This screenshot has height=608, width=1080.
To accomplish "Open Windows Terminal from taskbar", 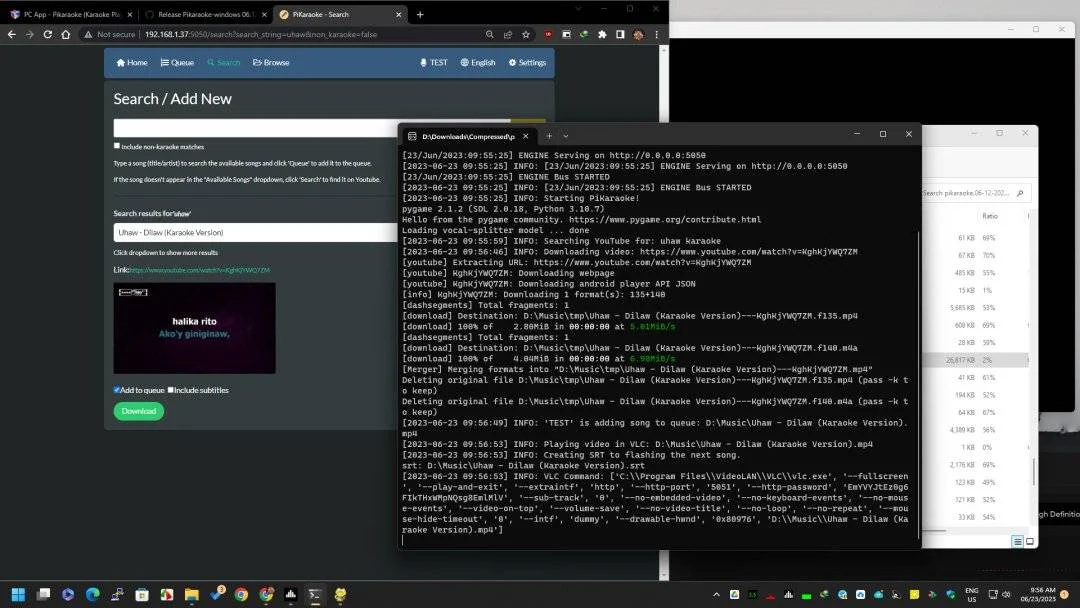I will tap(315, 594).
